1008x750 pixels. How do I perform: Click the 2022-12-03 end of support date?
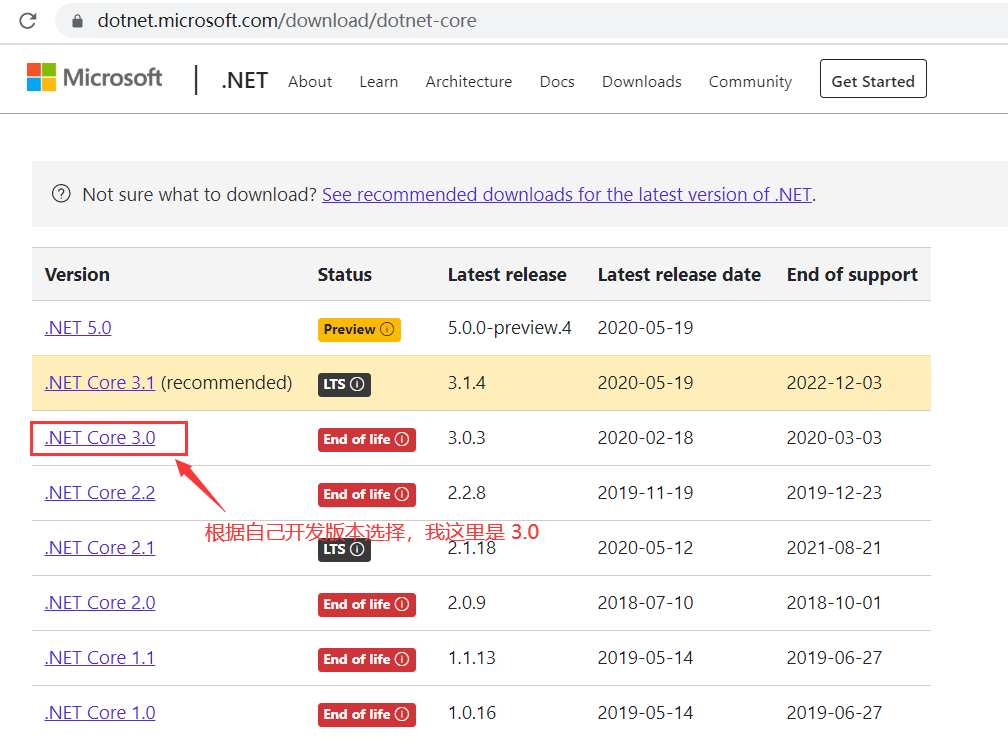pyautogui.click(x=834, y=382)
